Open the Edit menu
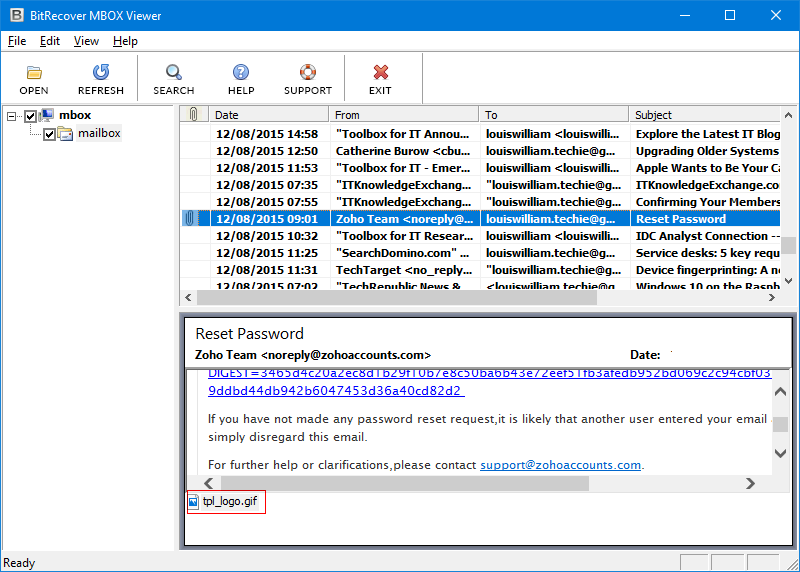 pos(49,41)
